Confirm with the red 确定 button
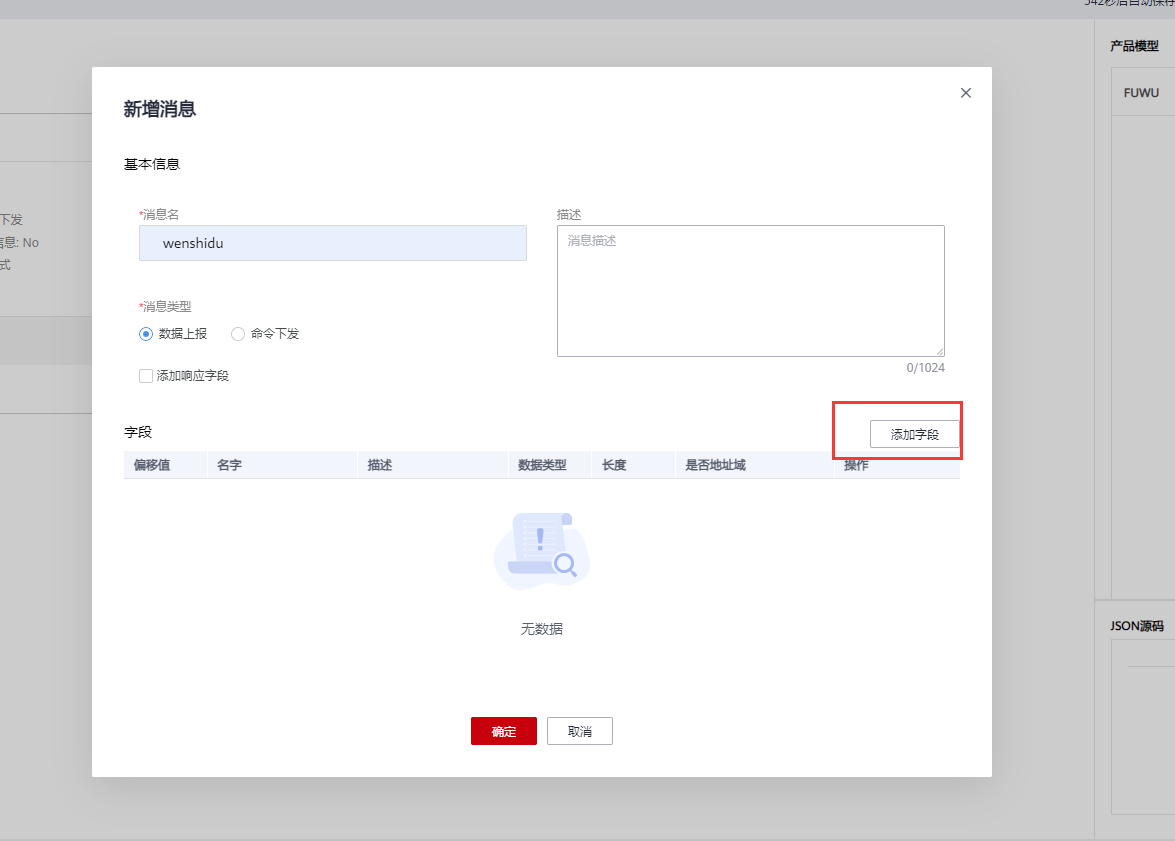This screenshot has width=1175, height=841. coord(504,731)
